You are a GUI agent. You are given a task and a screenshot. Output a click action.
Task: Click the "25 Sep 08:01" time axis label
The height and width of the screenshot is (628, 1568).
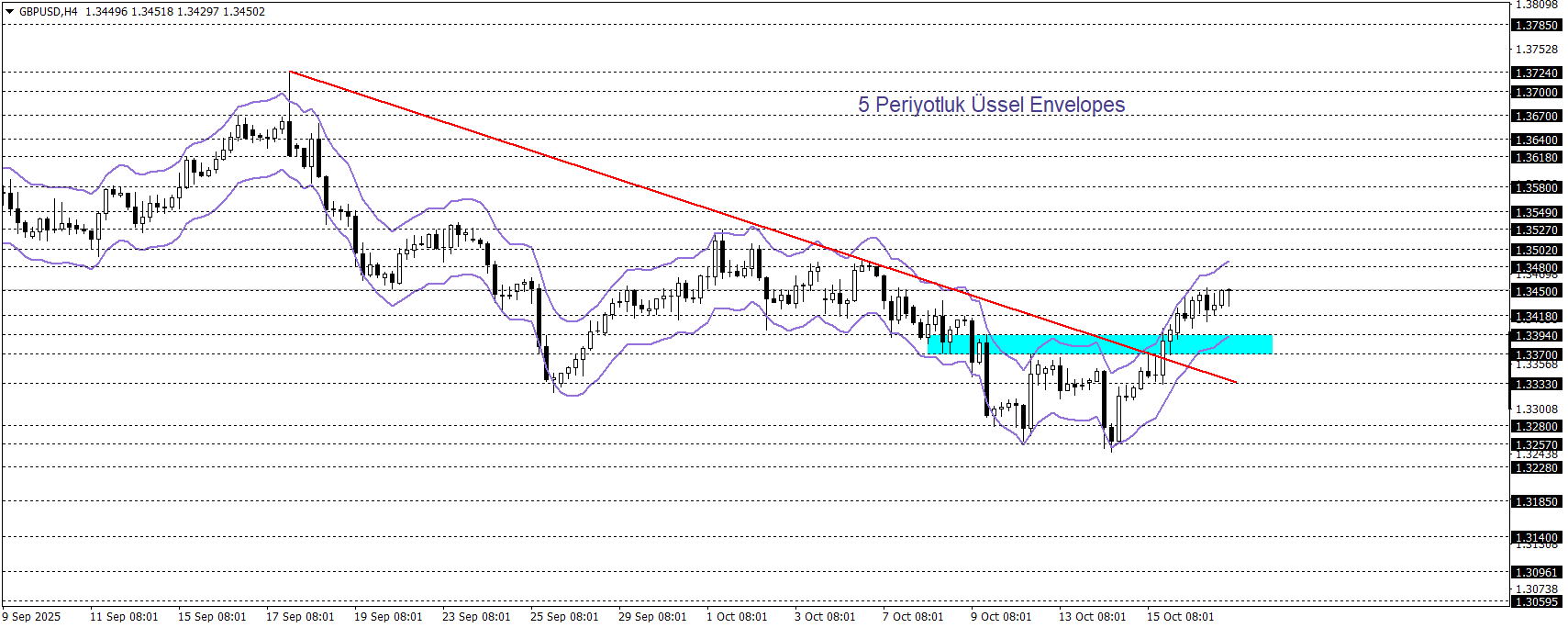(564, 617)
